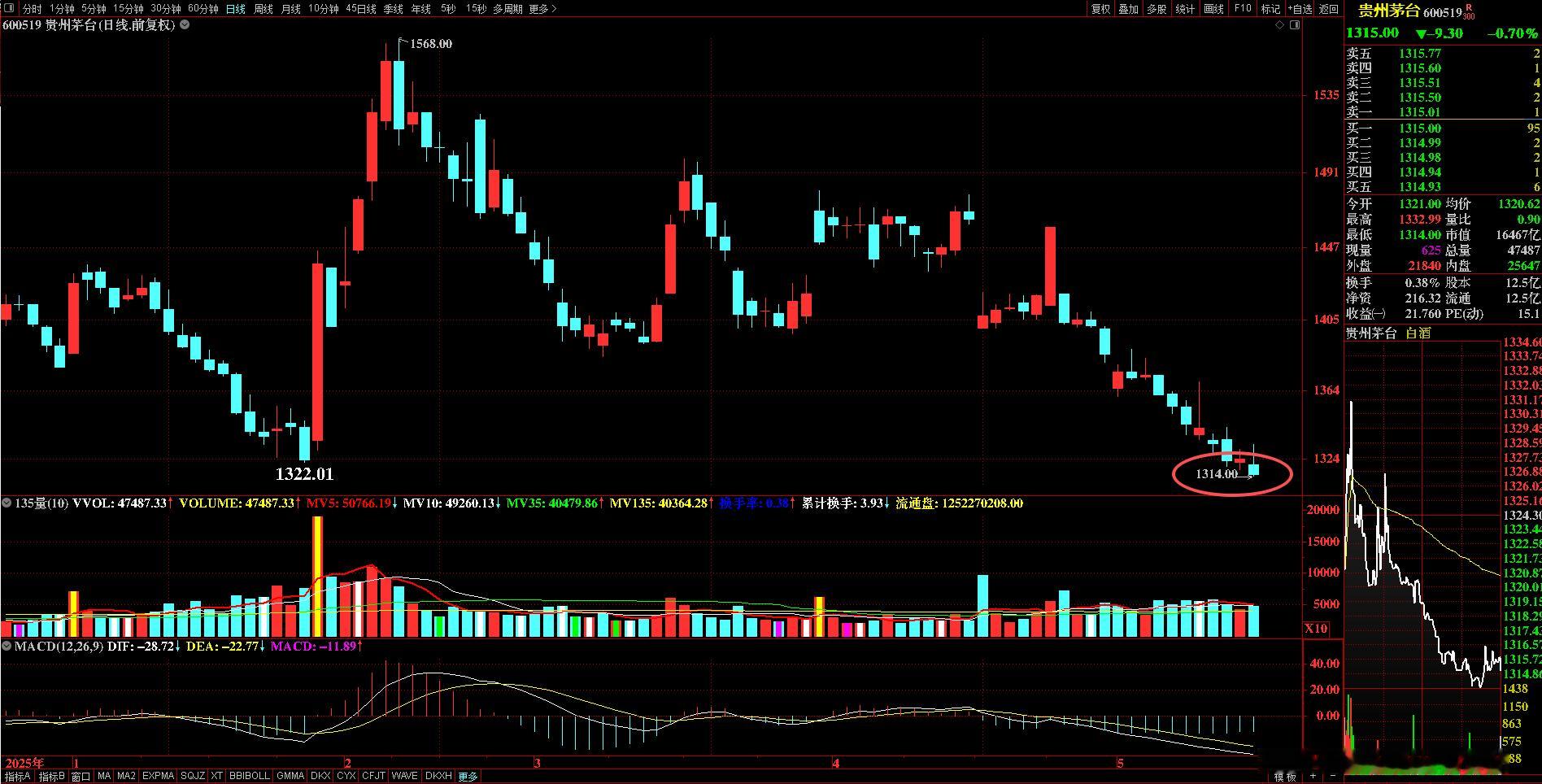
Task: Click the 返回 back button
Action: (1329, 9)
